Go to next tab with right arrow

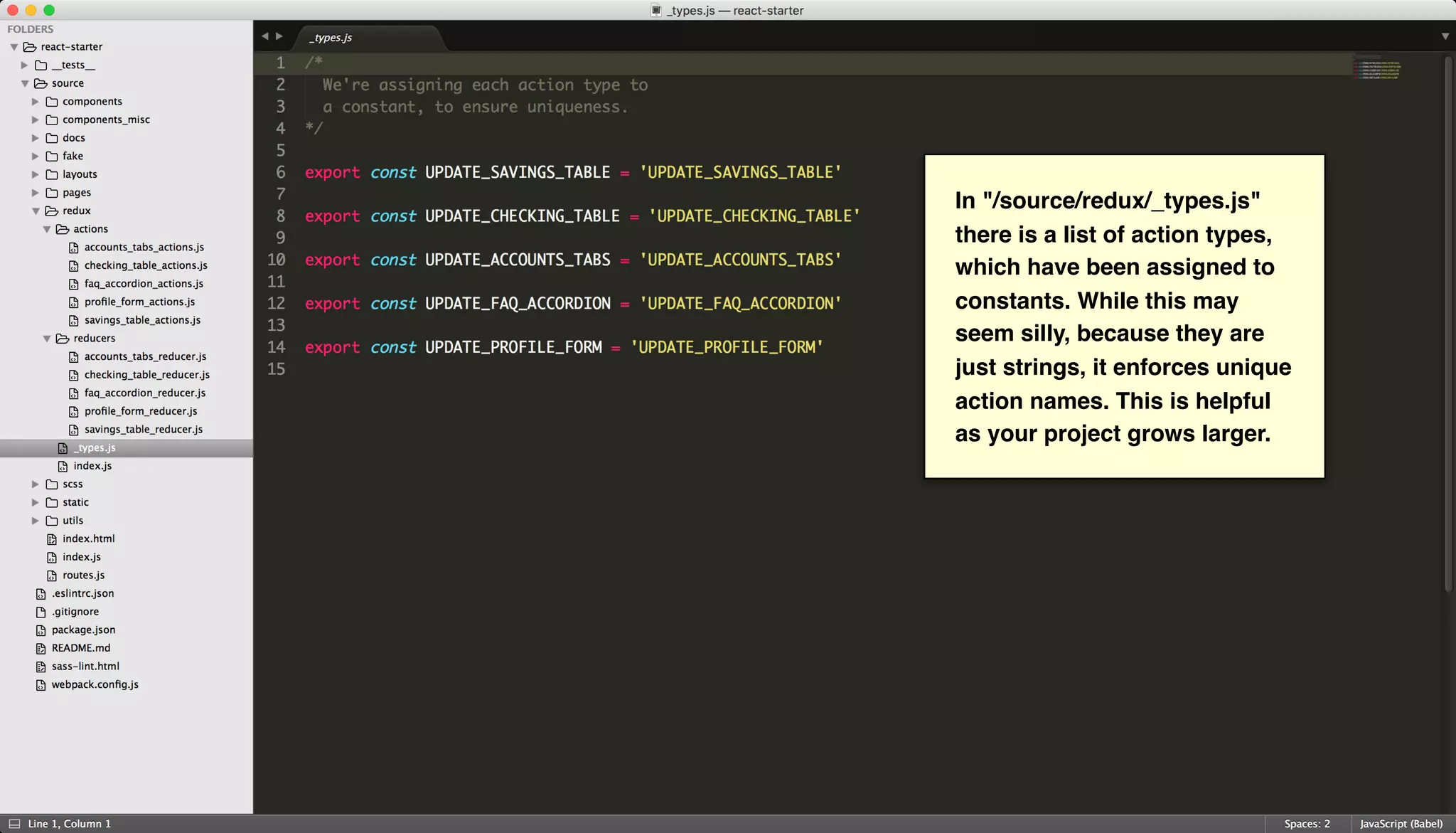tap(279, 36)
